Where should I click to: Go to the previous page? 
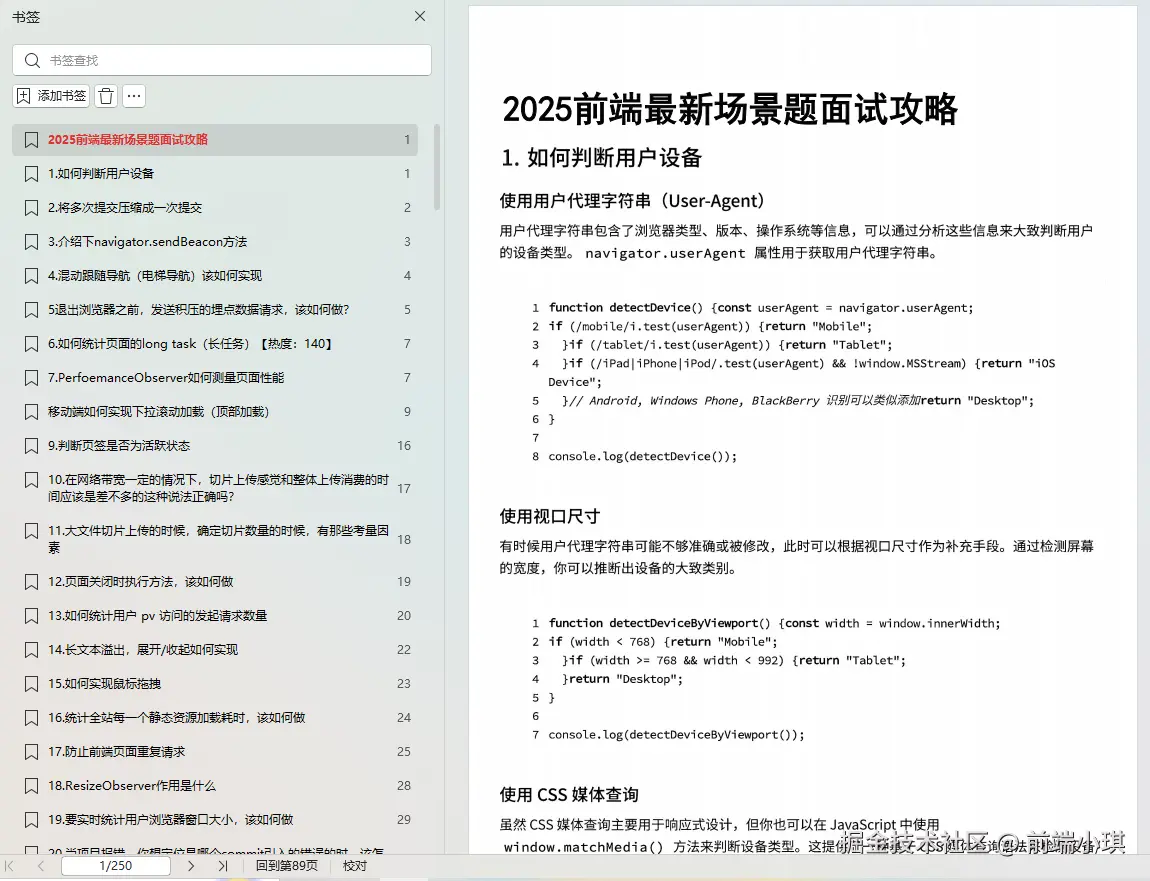(41, 866)
